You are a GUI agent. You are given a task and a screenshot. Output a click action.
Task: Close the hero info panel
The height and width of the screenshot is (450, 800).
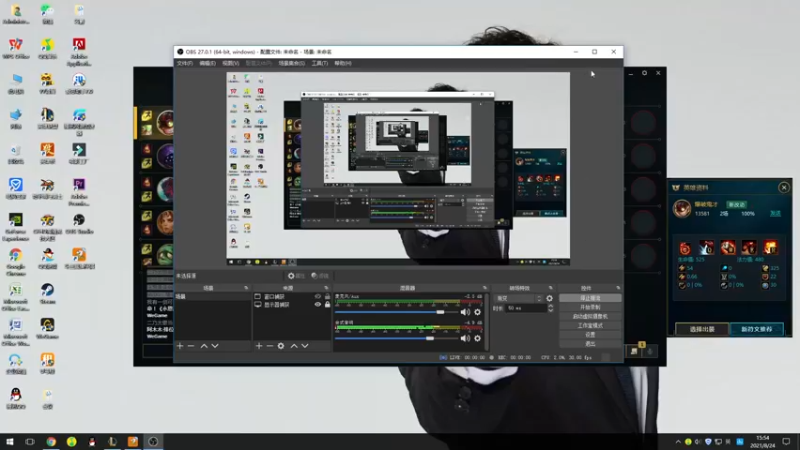784,187
